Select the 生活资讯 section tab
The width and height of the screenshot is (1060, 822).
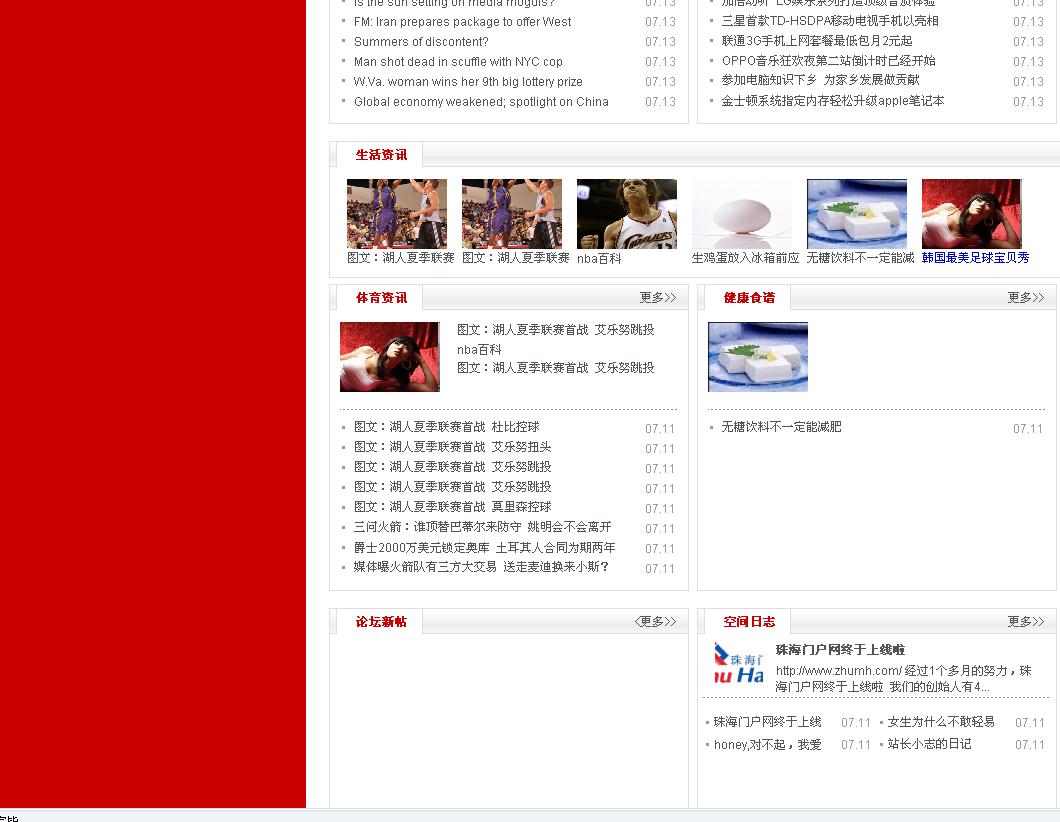(381, 155)
